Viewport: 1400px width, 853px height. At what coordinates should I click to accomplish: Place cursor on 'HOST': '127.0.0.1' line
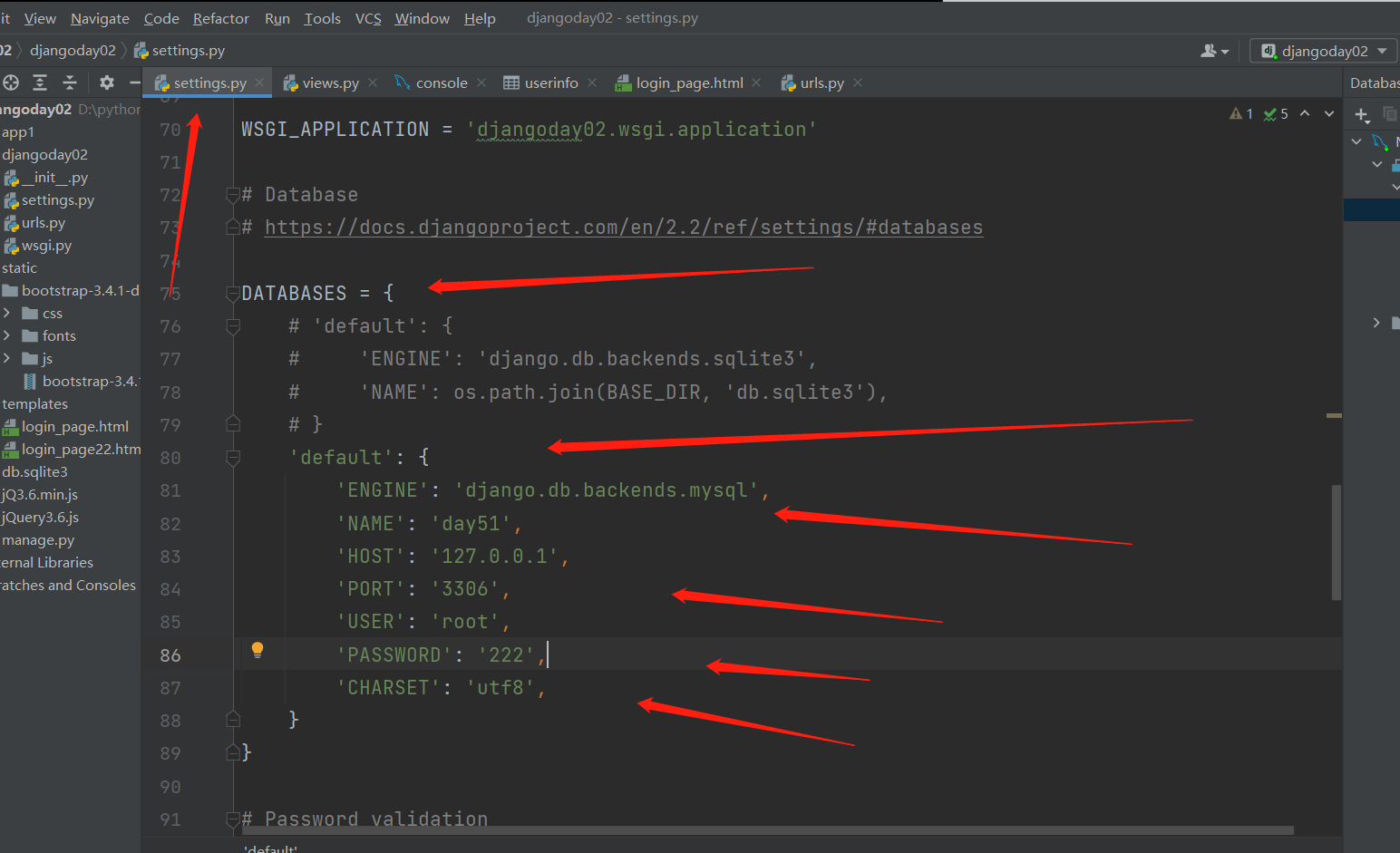click(452, 557)
